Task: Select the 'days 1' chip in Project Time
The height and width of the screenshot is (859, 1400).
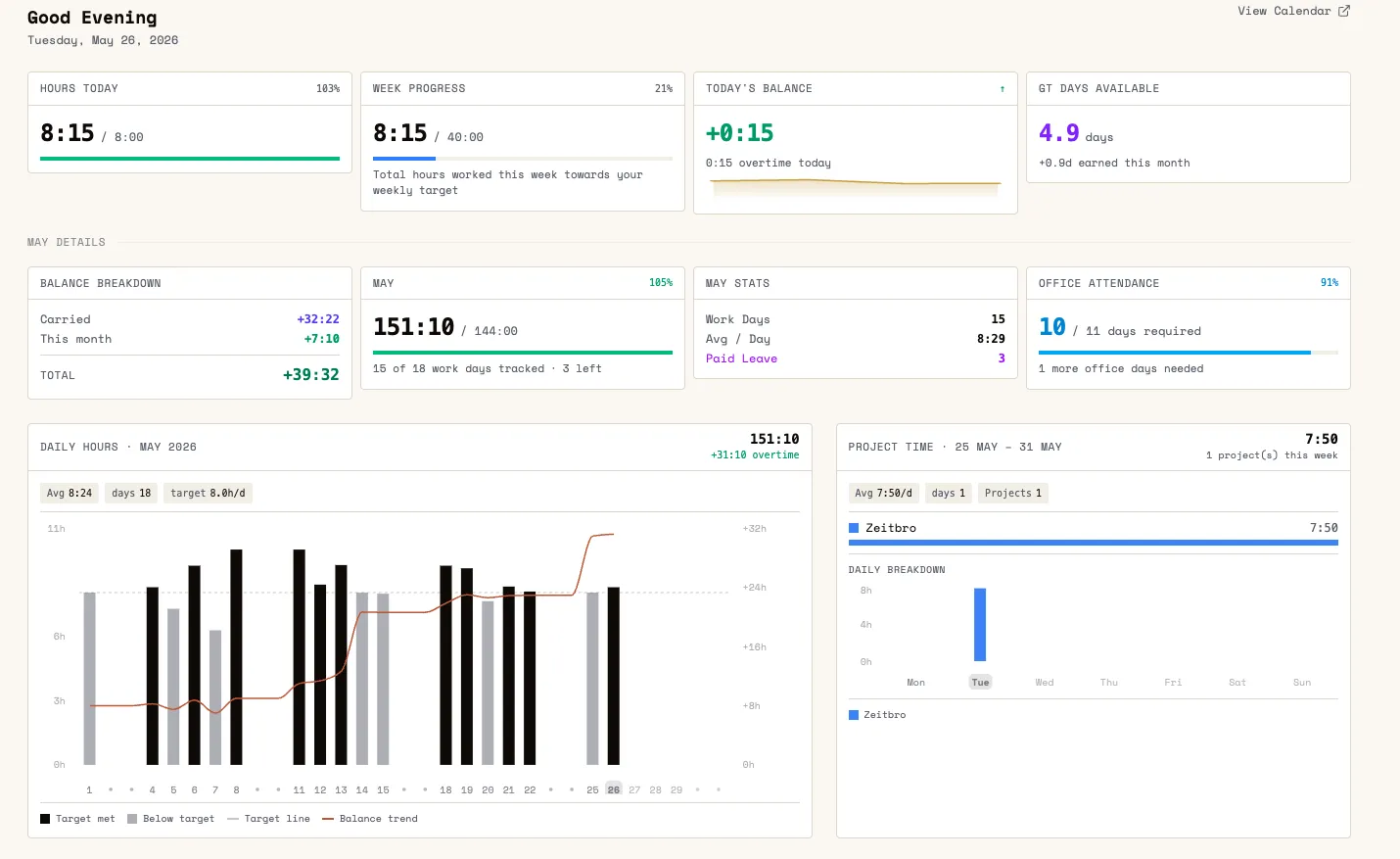Action: [x=949, y=493]
